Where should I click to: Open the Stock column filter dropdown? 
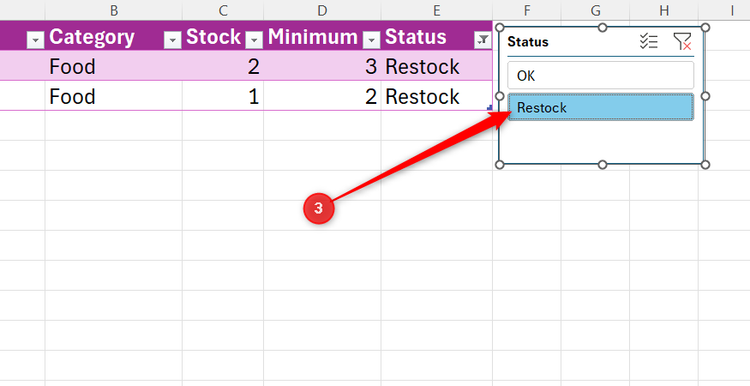click(254, 40)
